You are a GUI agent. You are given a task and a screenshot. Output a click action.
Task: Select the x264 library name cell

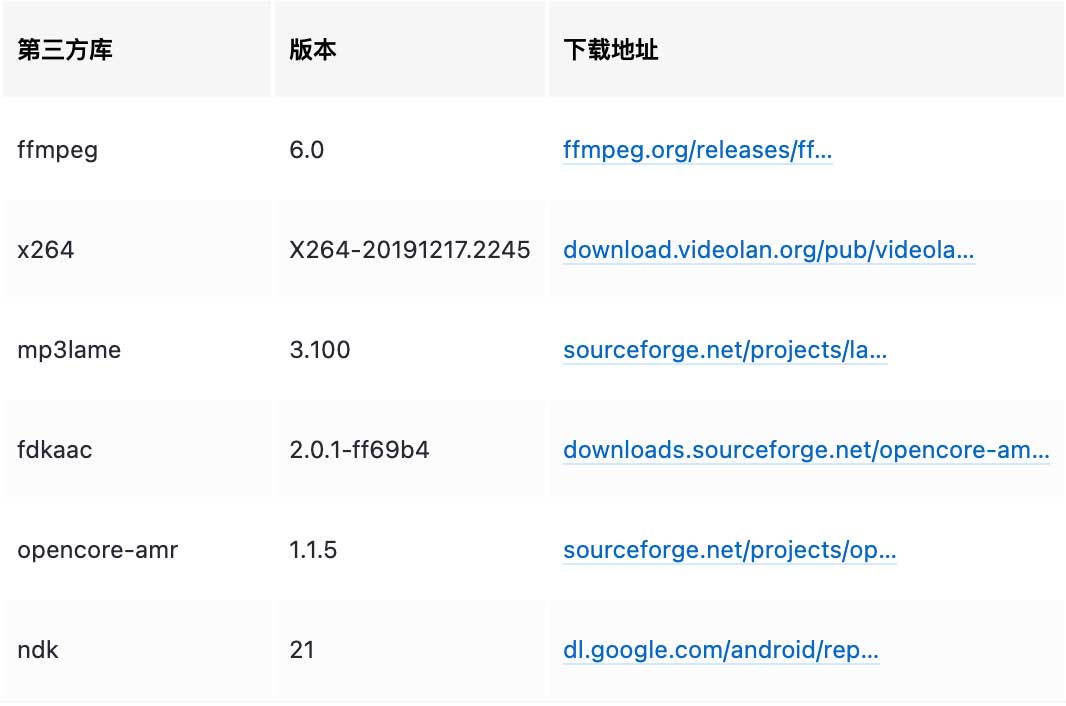coord(46,250)
